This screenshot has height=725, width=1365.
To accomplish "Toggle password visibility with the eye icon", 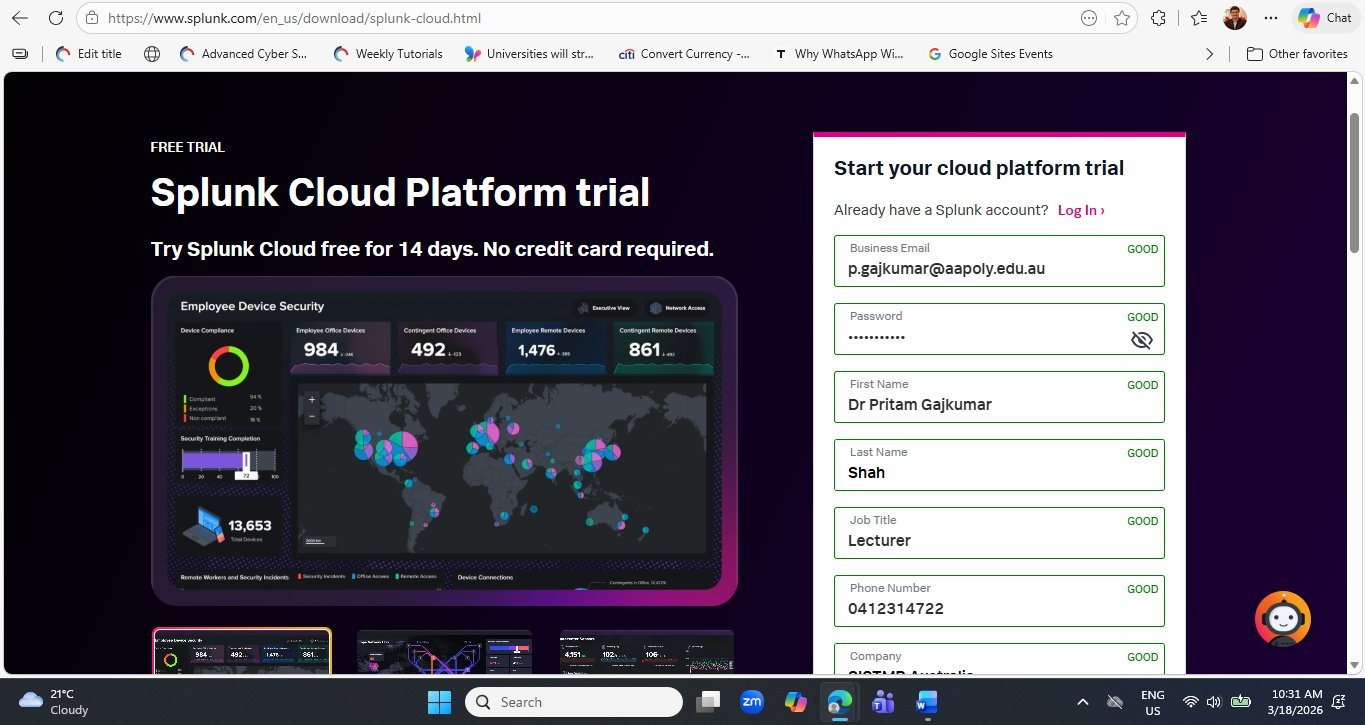I will [1141, 339].
